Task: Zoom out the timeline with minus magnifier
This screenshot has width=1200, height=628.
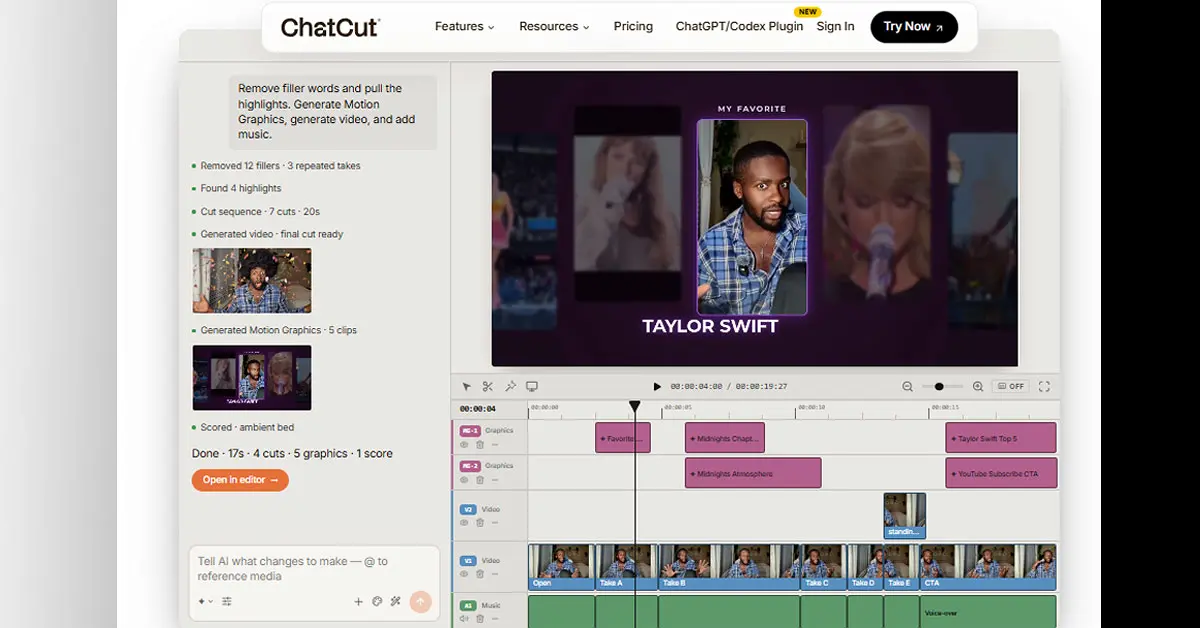Action: point(908,386)
